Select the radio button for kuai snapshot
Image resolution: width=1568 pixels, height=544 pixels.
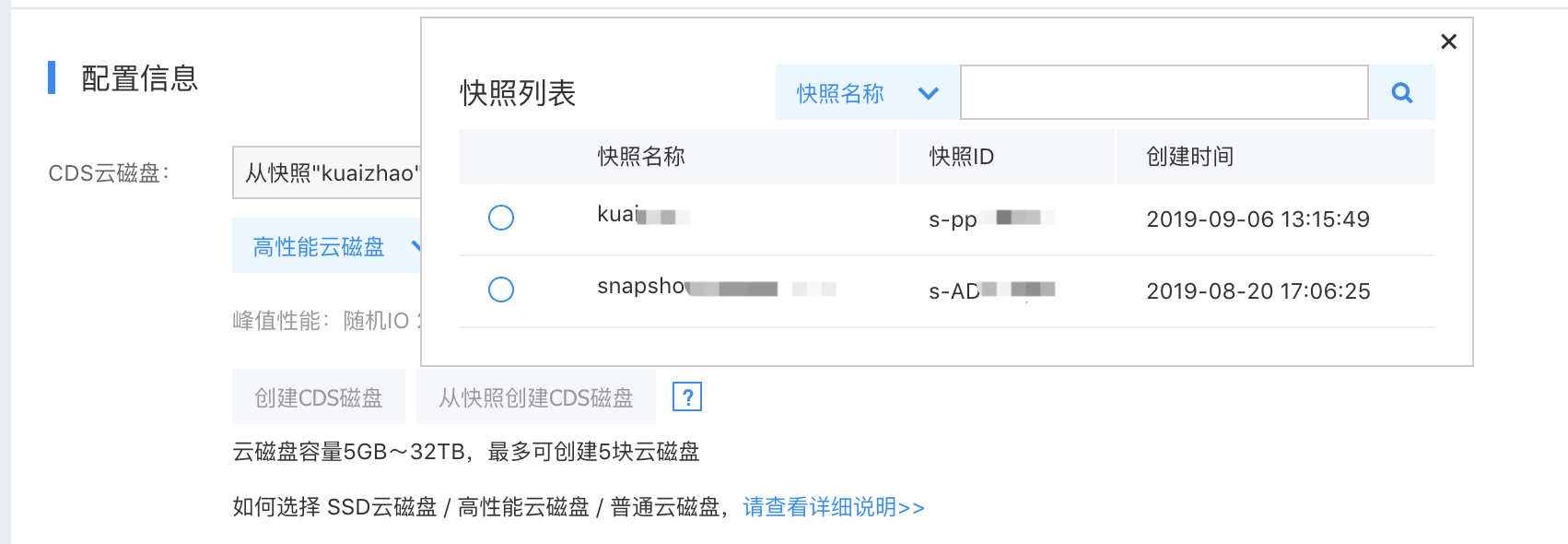pos(501,218)
